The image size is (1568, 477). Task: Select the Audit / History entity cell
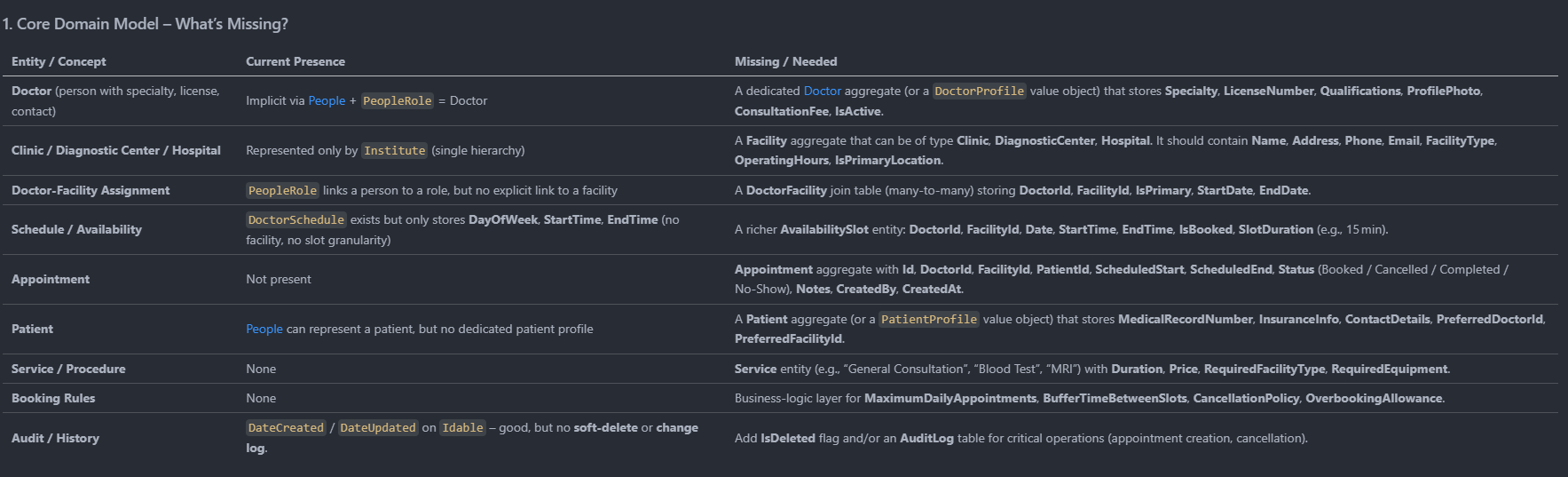coord(55,439)
